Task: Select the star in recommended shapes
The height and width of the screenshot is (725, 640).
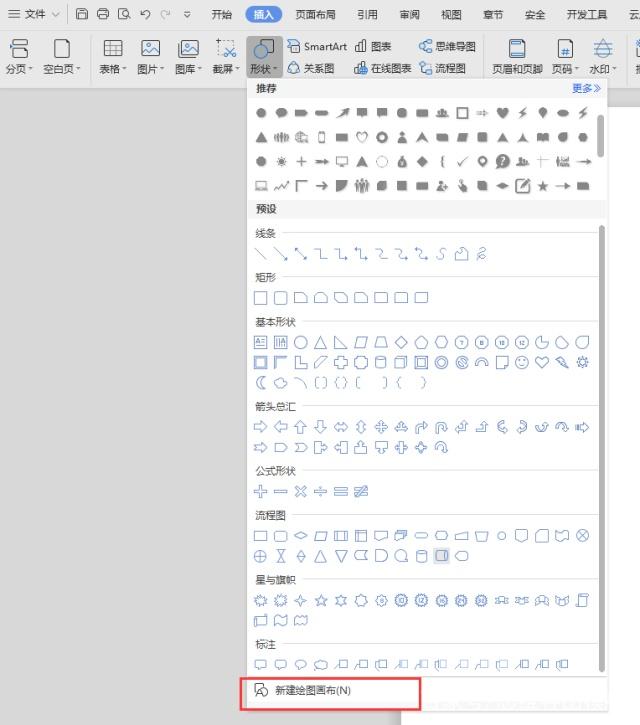Action: [x=542, y=186]
